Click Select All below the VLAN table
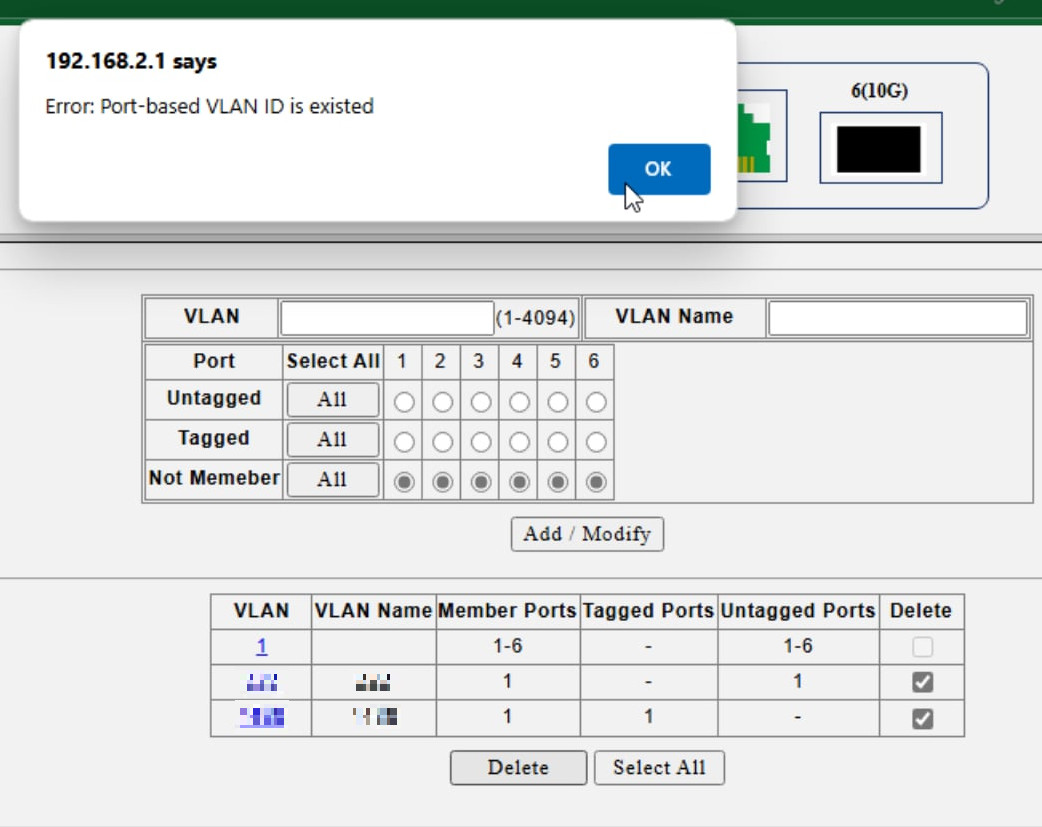1042x827 pixels. (x=659, y=768)
